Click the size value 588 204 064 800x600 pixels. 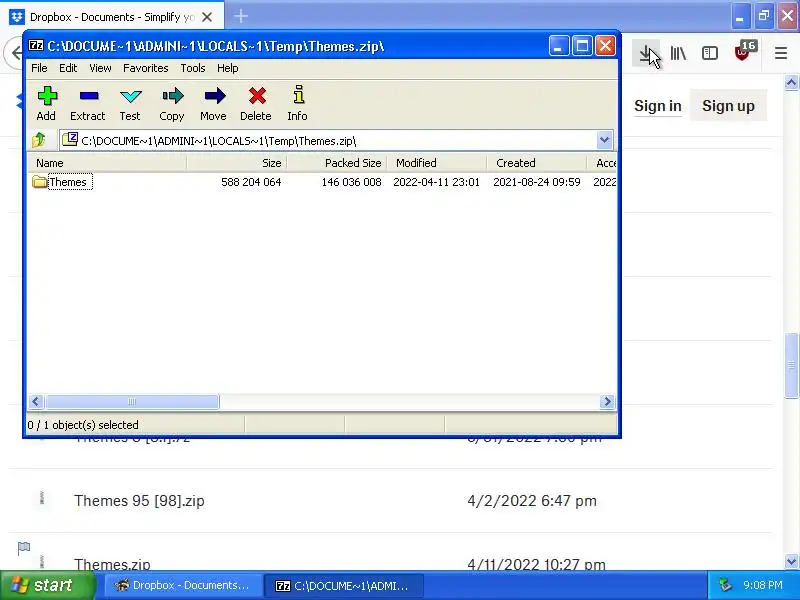tap(251, 182)
